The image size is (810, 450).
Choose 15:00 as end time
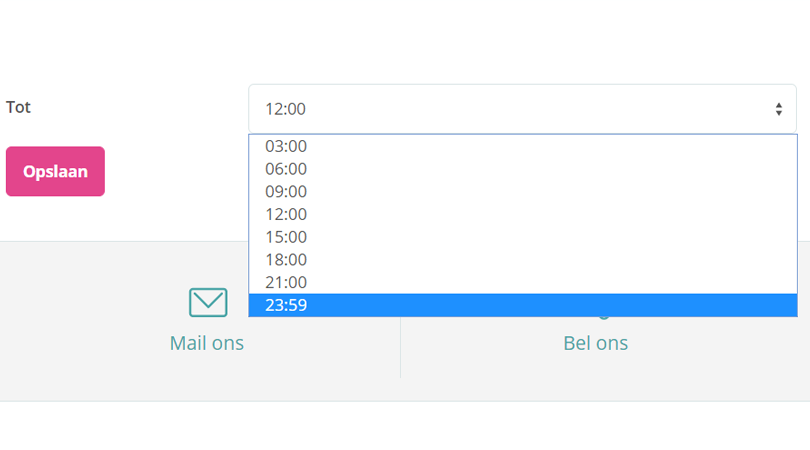click(x=286, y=237)
